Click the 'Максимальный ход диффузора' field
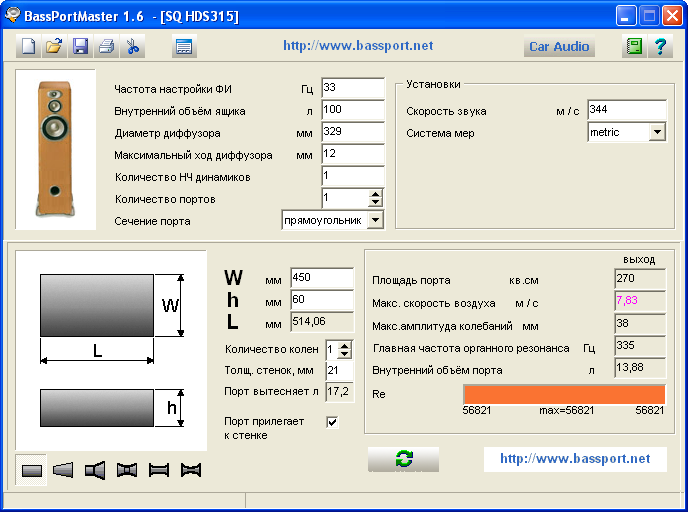This screenshot has width=688, height=512. click(x=353, y=154)
